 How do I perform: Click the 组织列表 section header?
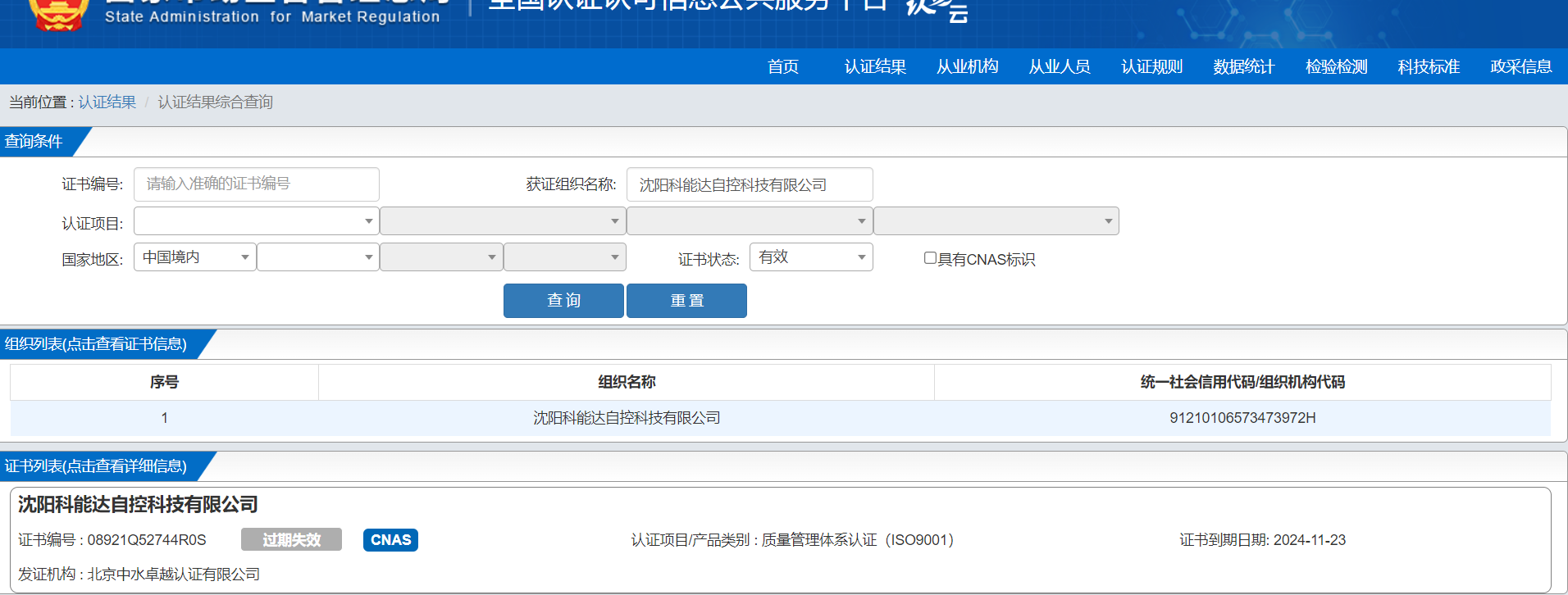point(96,344)
